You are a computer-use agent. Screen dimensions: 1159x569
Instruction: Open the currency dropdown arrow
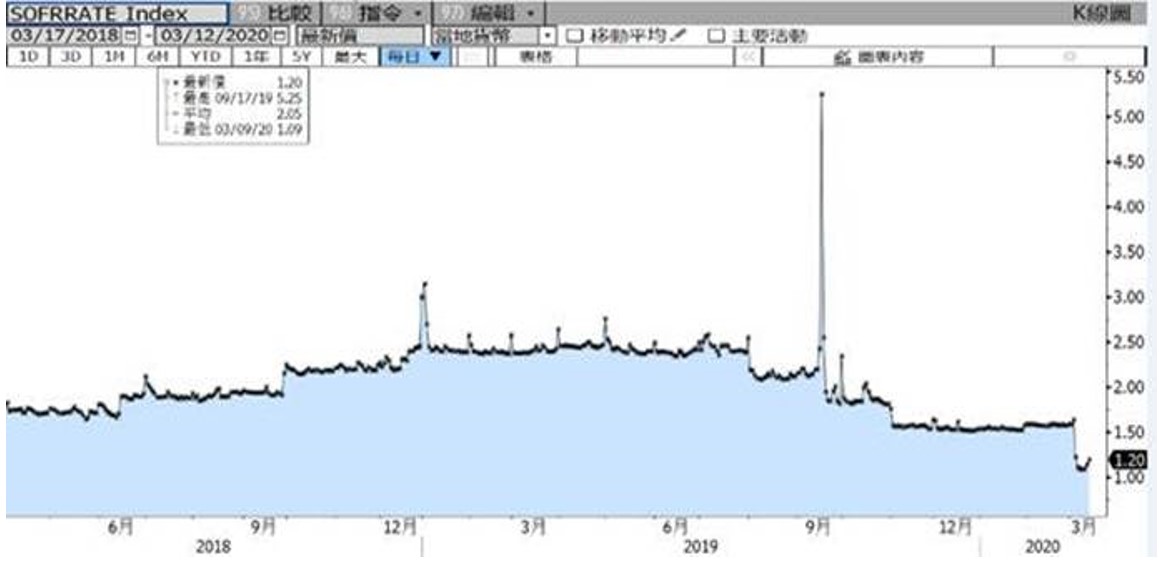tap(548, 35)
